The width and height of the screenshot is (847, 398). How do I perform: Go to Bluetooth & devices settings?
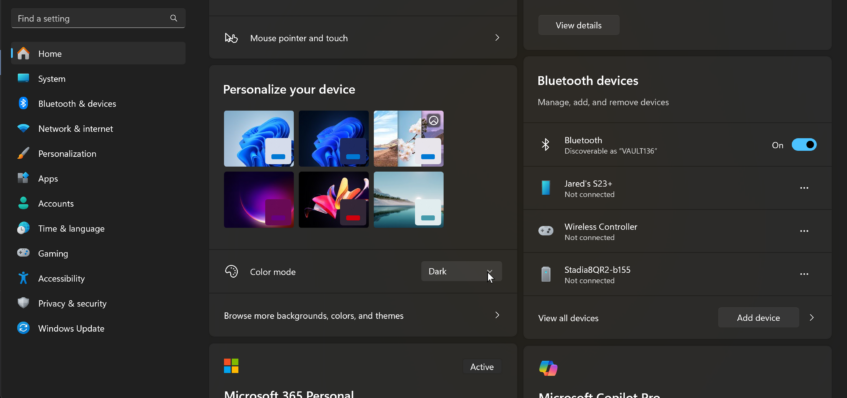98,103
